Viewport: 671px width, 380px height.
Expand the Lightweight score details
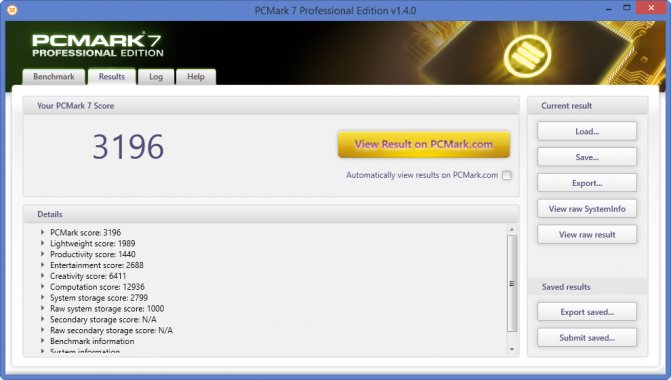(x=42, y=243)
